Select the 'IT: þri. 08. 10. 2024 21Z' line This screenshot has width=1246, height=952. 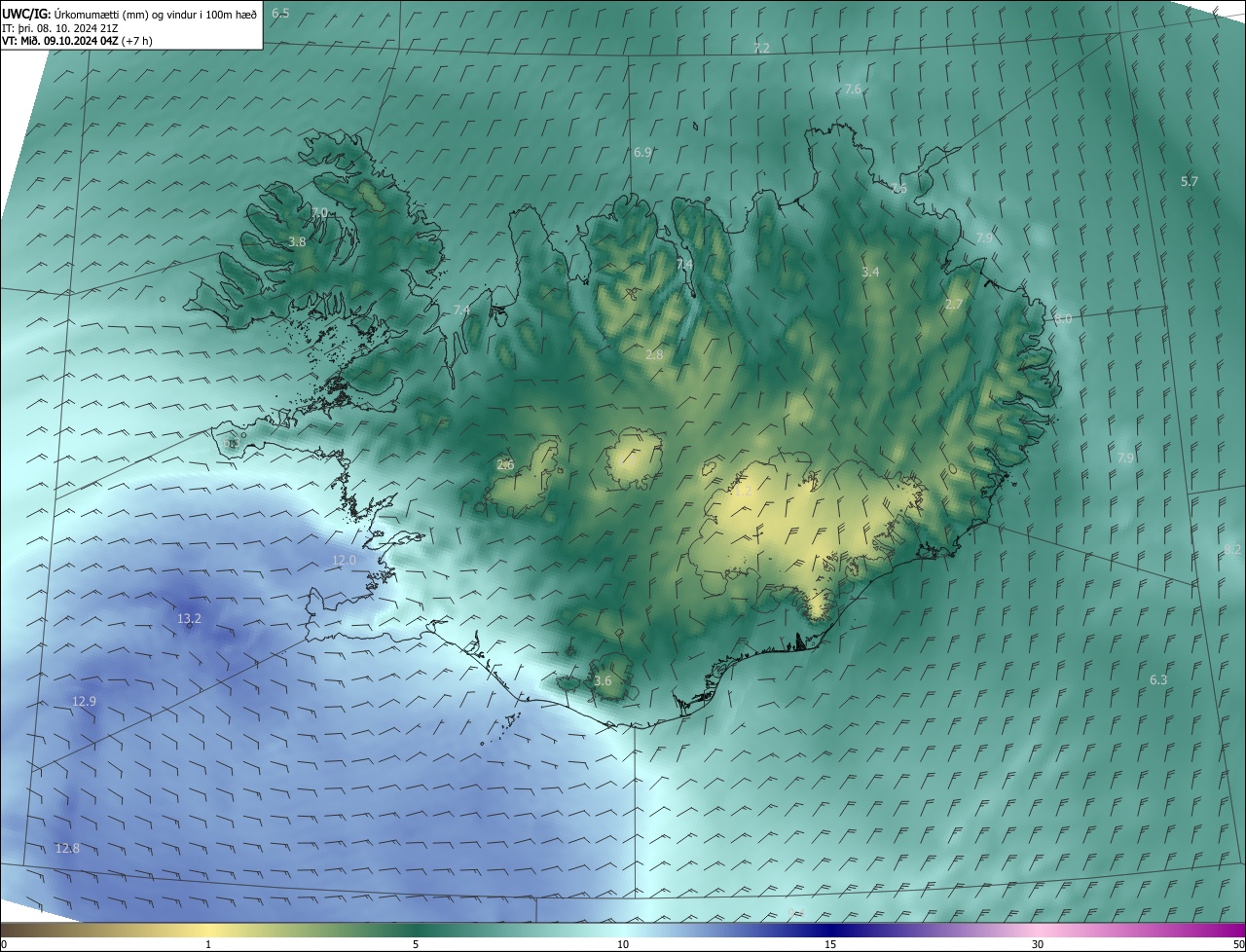tap(59, 27)
